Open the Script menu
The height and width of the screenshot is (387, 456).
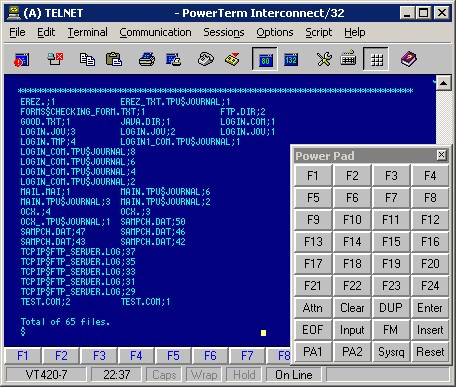(x=319, y=32)
